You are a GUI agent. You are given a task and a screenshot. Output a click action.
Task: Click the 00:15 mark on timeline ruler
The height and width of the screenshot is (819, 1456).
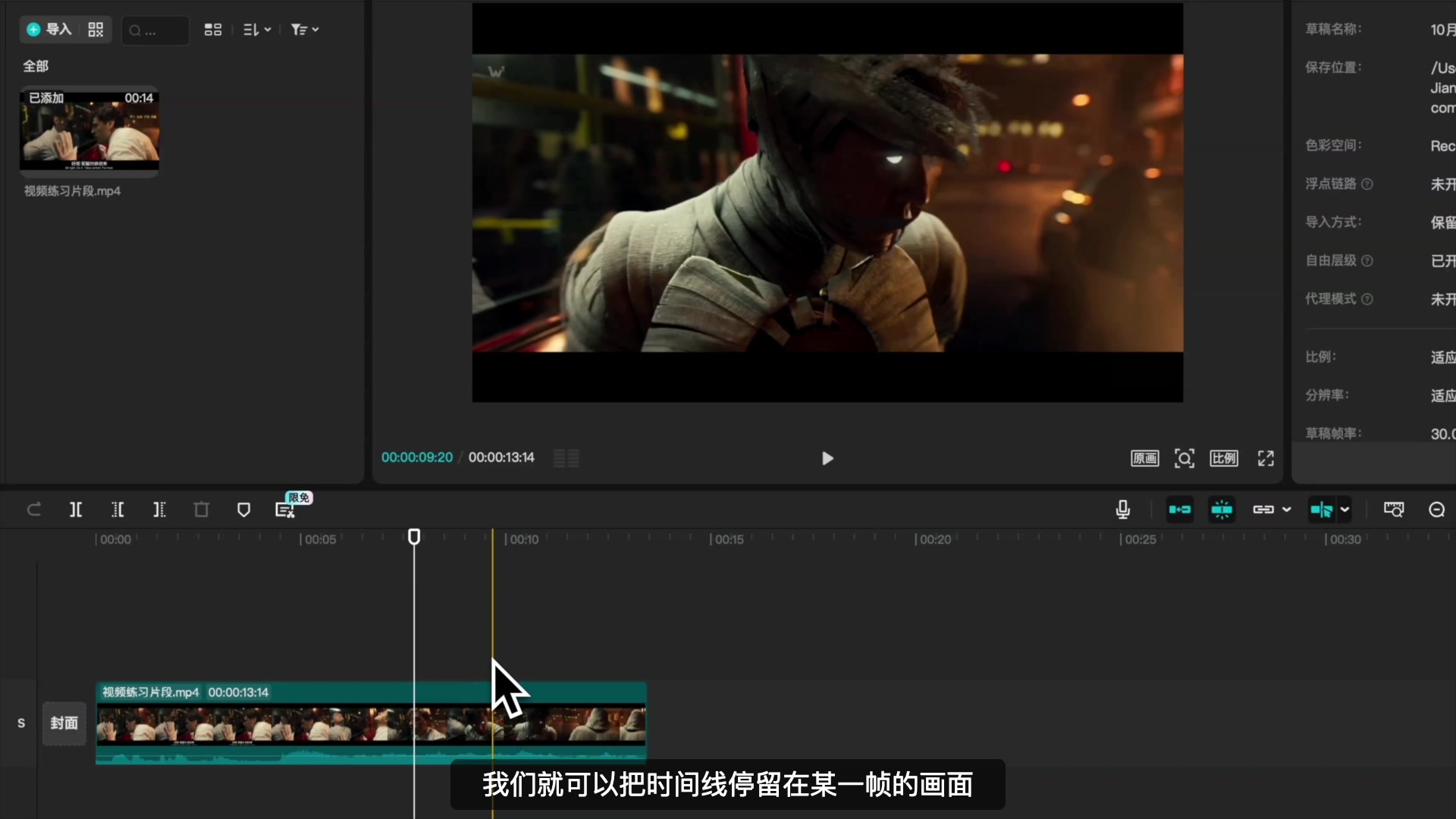[x=728, y=539]
